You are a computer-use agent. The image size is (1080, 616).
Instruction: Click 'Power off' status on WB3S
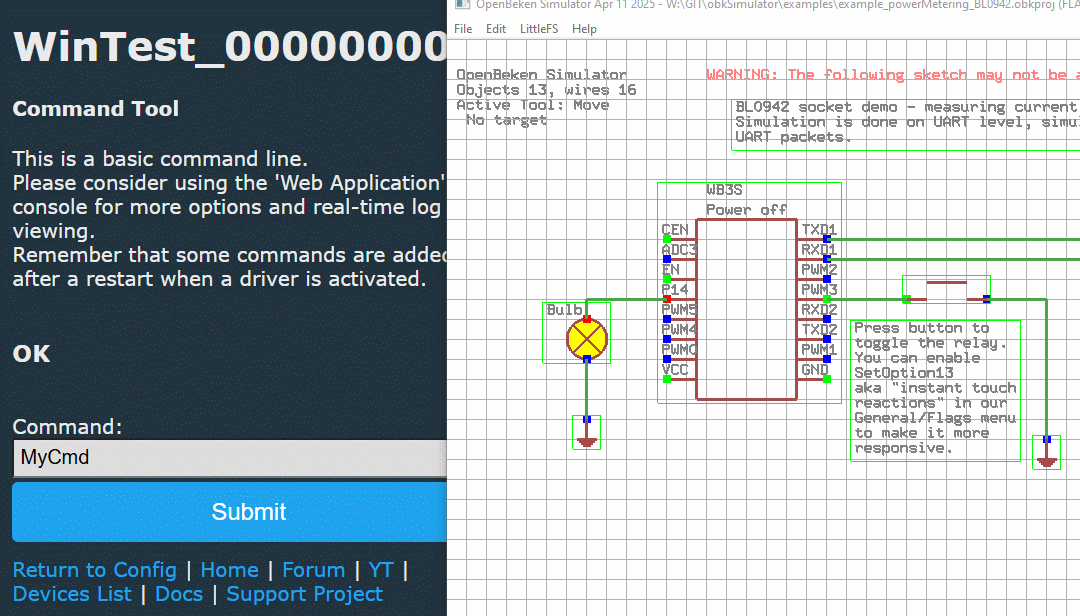[746, 209]
